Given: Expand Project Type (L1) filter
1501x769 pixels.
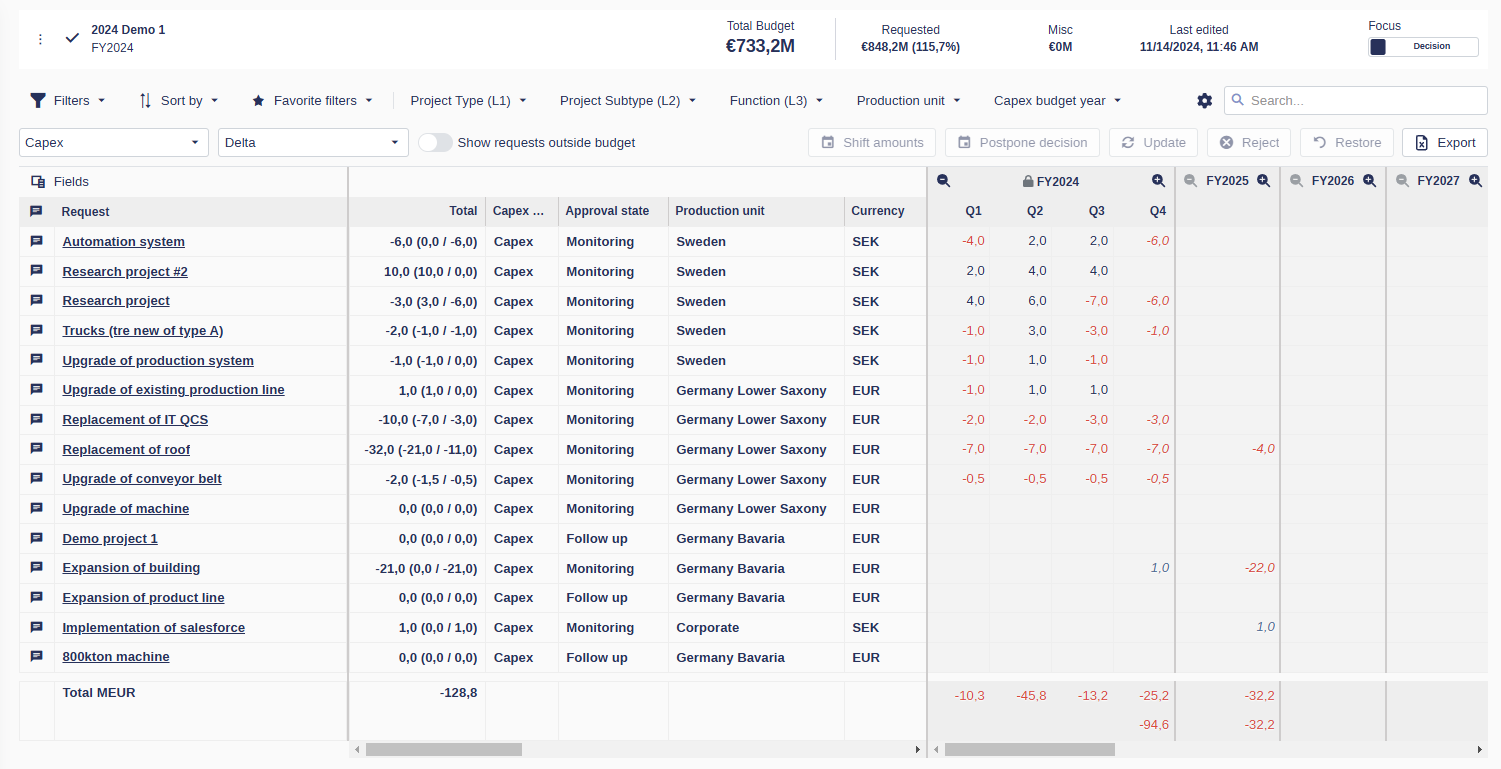Looking at the screenshot, I should tap(468, 100).
